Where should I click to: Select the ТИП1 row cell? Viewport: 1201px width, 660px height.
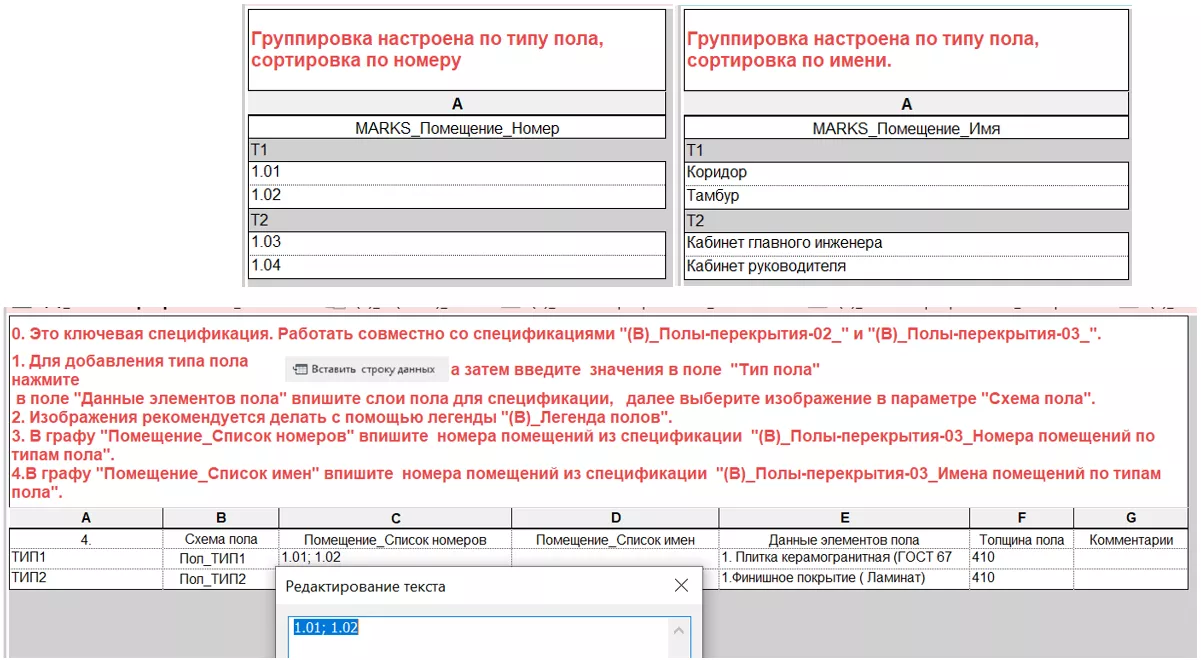click(85, 557)
